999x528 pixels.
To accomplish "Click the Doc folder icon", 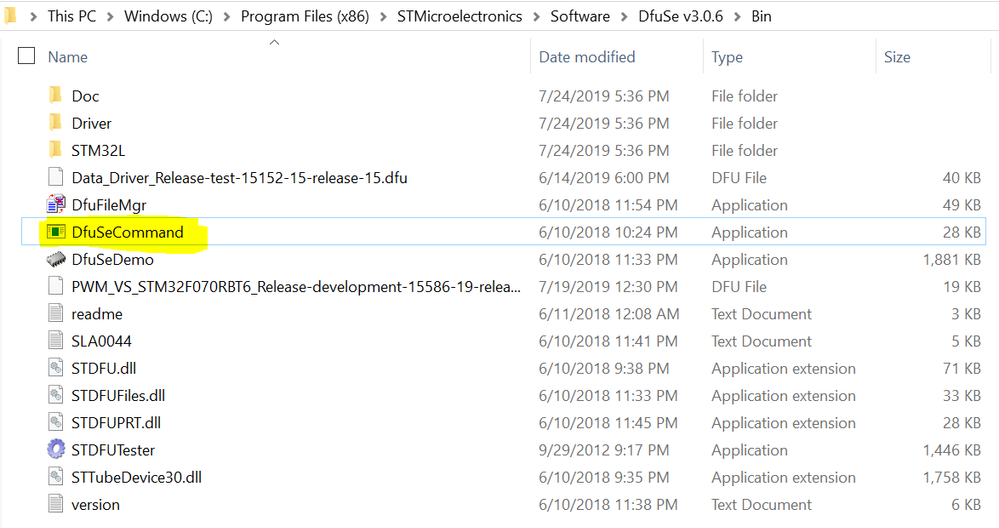I will [56, 97].
